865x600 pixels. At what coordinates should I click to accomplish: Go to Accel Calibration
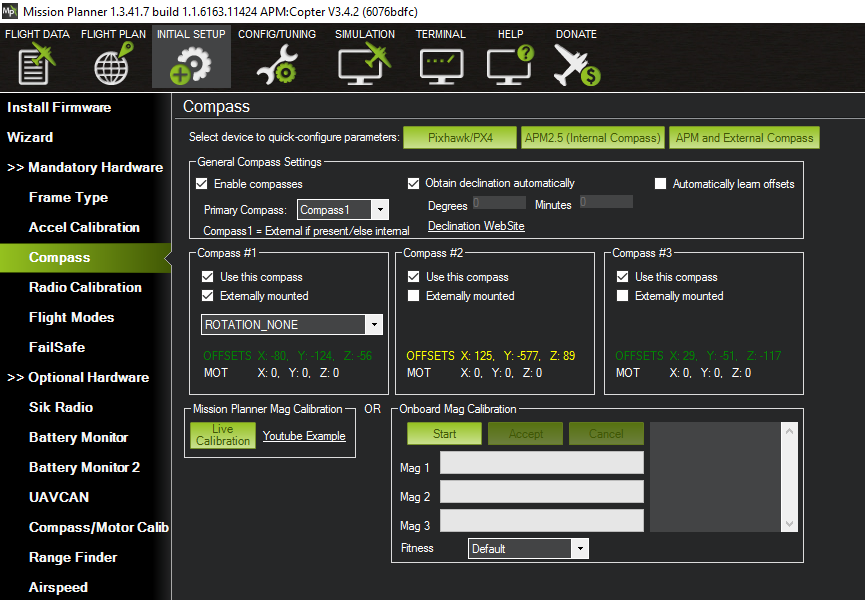(x=84, y=227)
